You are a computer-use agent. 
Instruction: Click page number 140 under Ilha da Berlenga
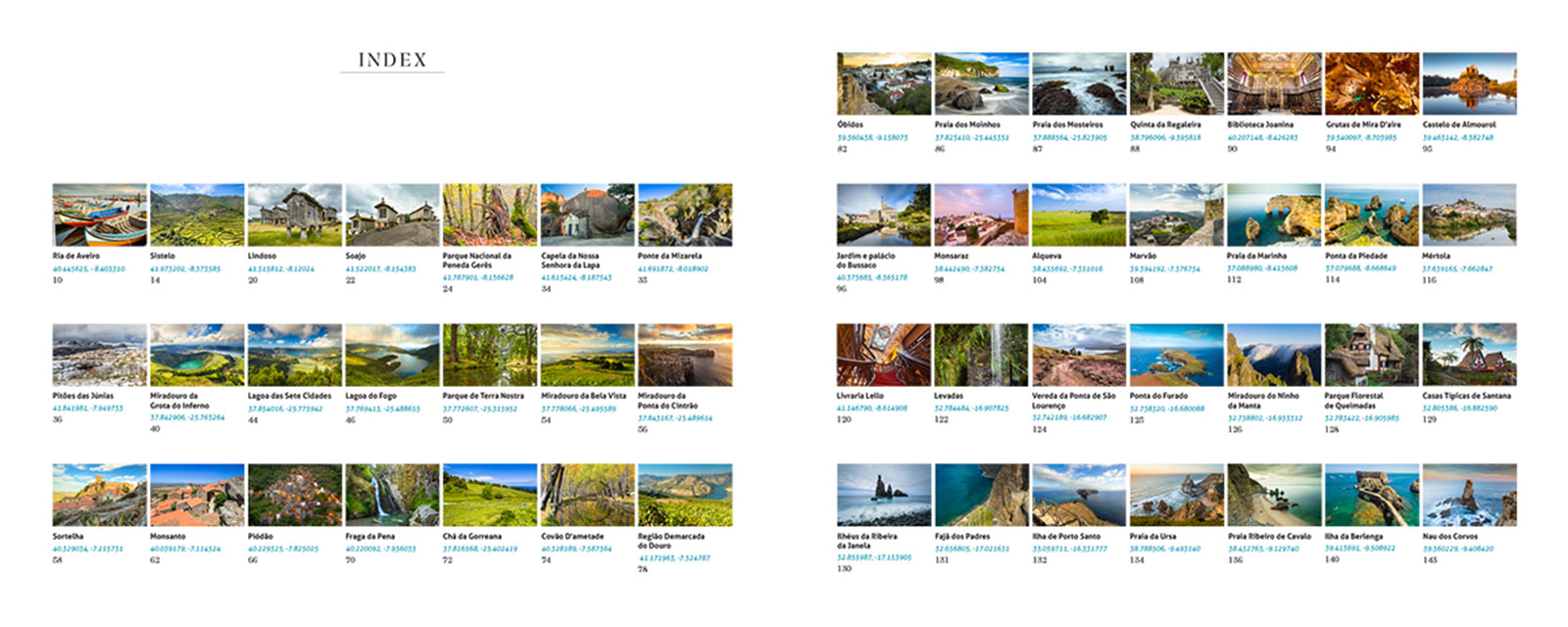click(x=1332, y=559)
